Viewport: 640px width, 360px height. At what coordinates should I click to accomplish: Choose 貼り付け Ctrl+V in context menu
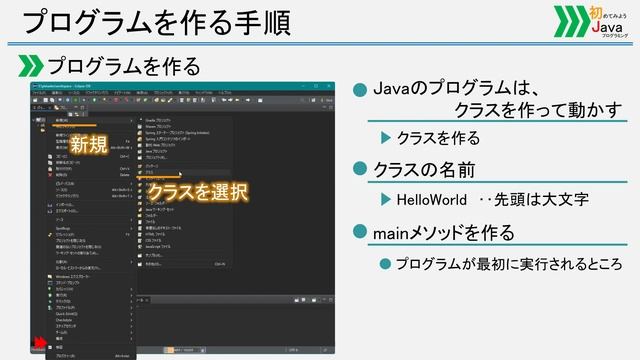(x=92, y=169)
